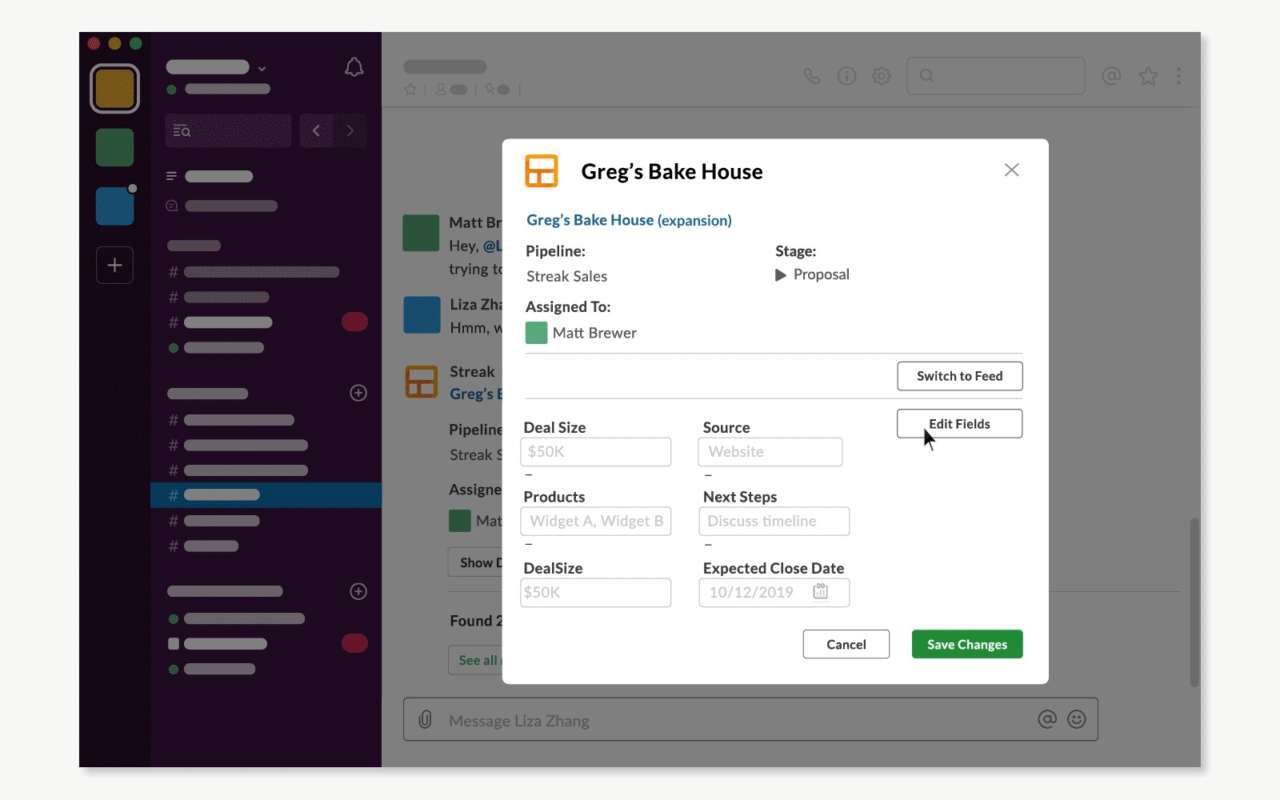Click the search box in the channel header
This screenshot has height=800, width=1280.
tap(996, 76)
